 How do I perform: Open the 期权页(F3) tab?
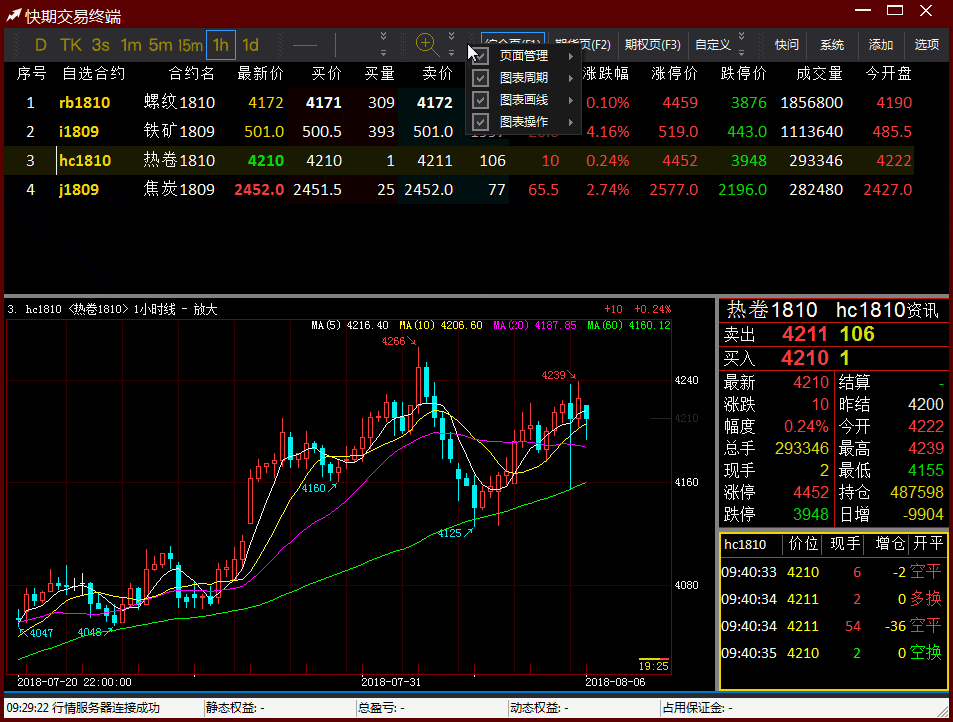click(x=652, y=45)
